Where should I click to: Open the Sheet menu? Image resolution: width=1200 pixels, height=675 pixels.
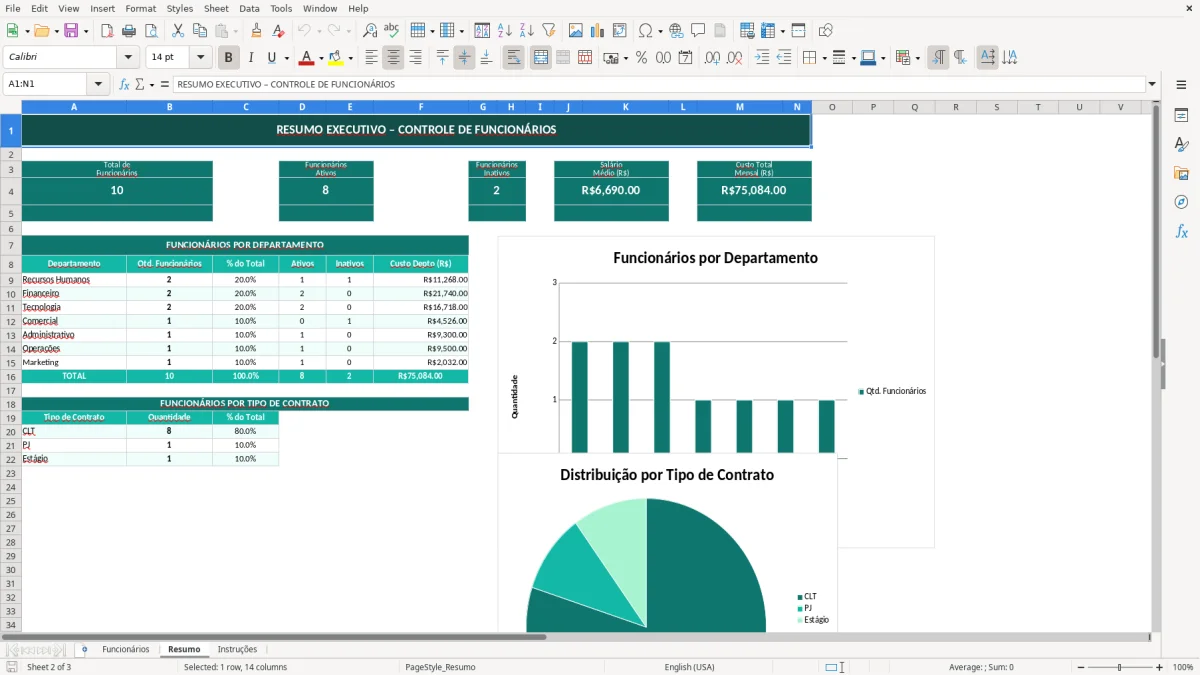216,8
